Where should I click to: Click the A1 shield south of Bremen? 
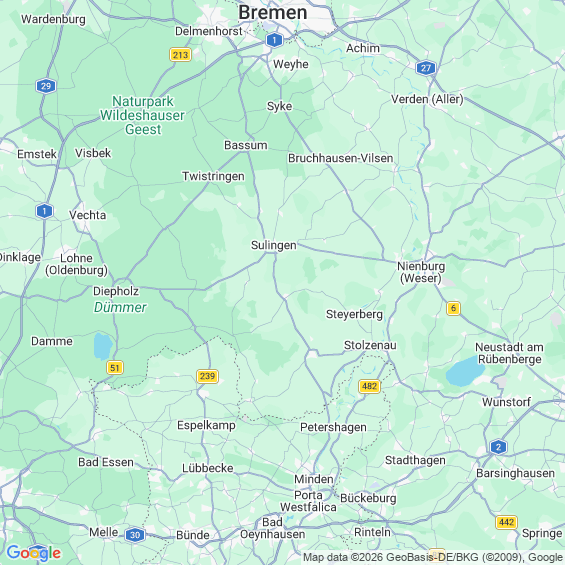[x=275, y=40]
